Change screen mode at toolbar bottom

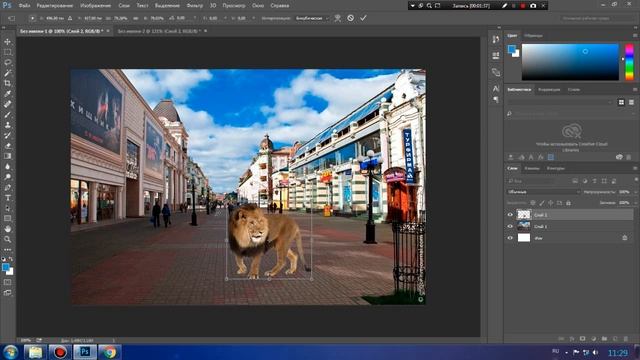(7, 293)
